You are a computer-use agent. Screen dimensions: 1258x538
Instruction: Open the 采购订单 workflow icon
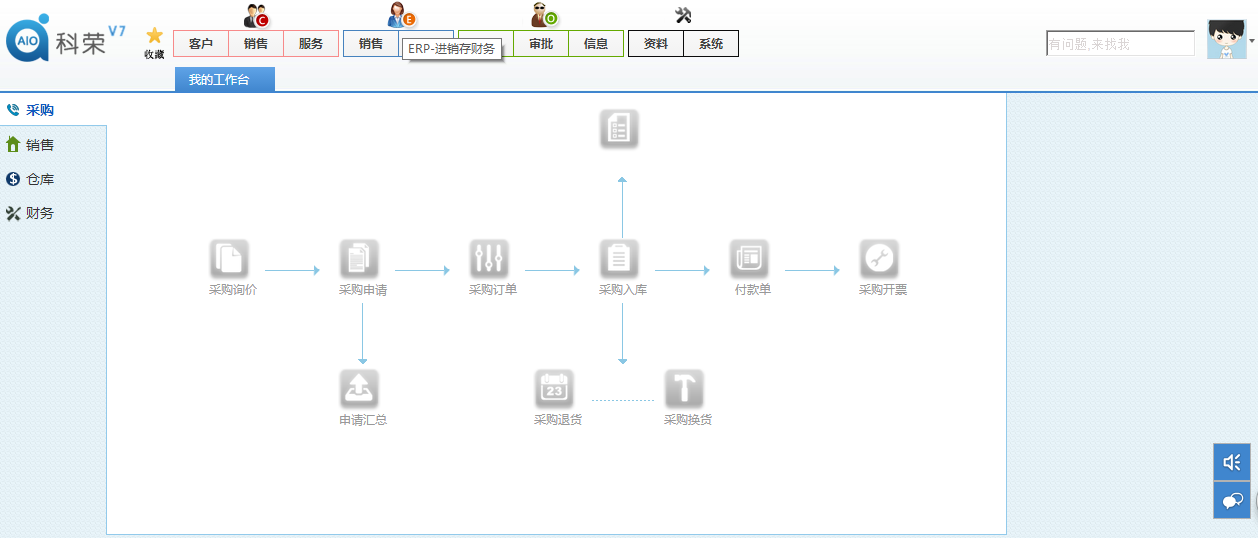tap(489, 259)
